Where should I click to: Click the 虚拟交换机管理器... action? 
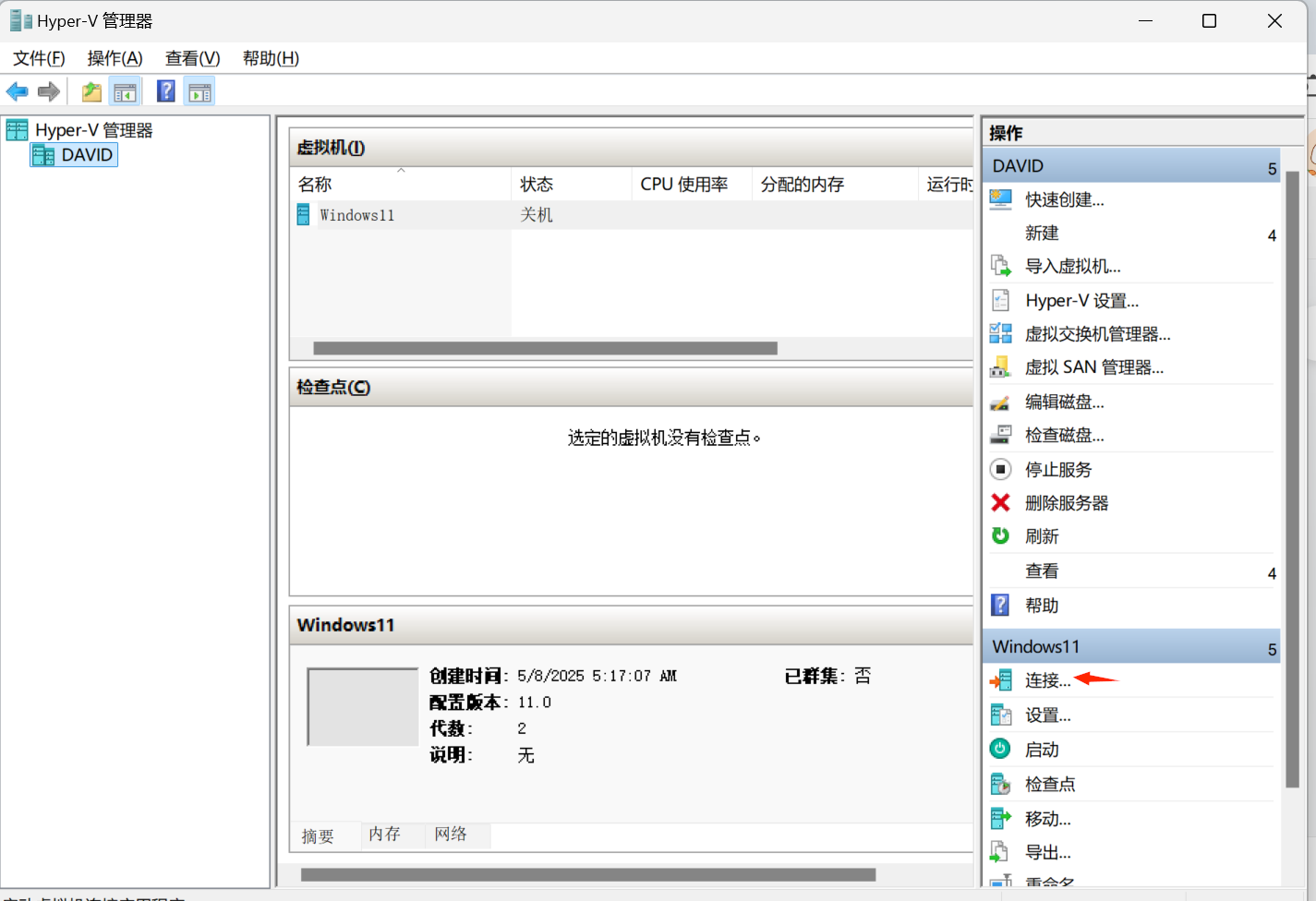pyautogui.click(x=1098, y=333)
